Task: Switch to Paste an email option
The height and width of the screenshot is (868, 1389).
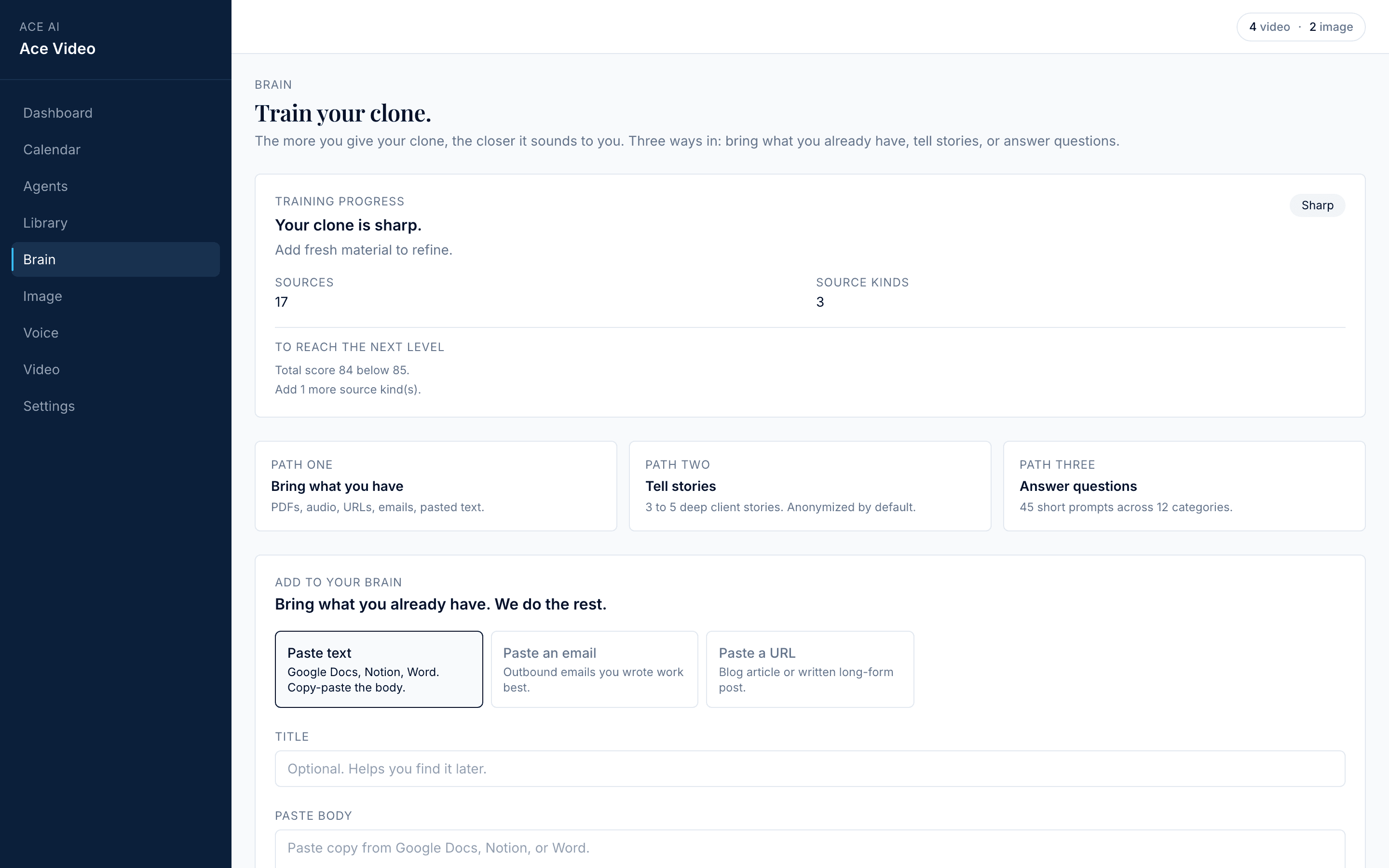Action: pyautogui.click(x=594, y=669)
